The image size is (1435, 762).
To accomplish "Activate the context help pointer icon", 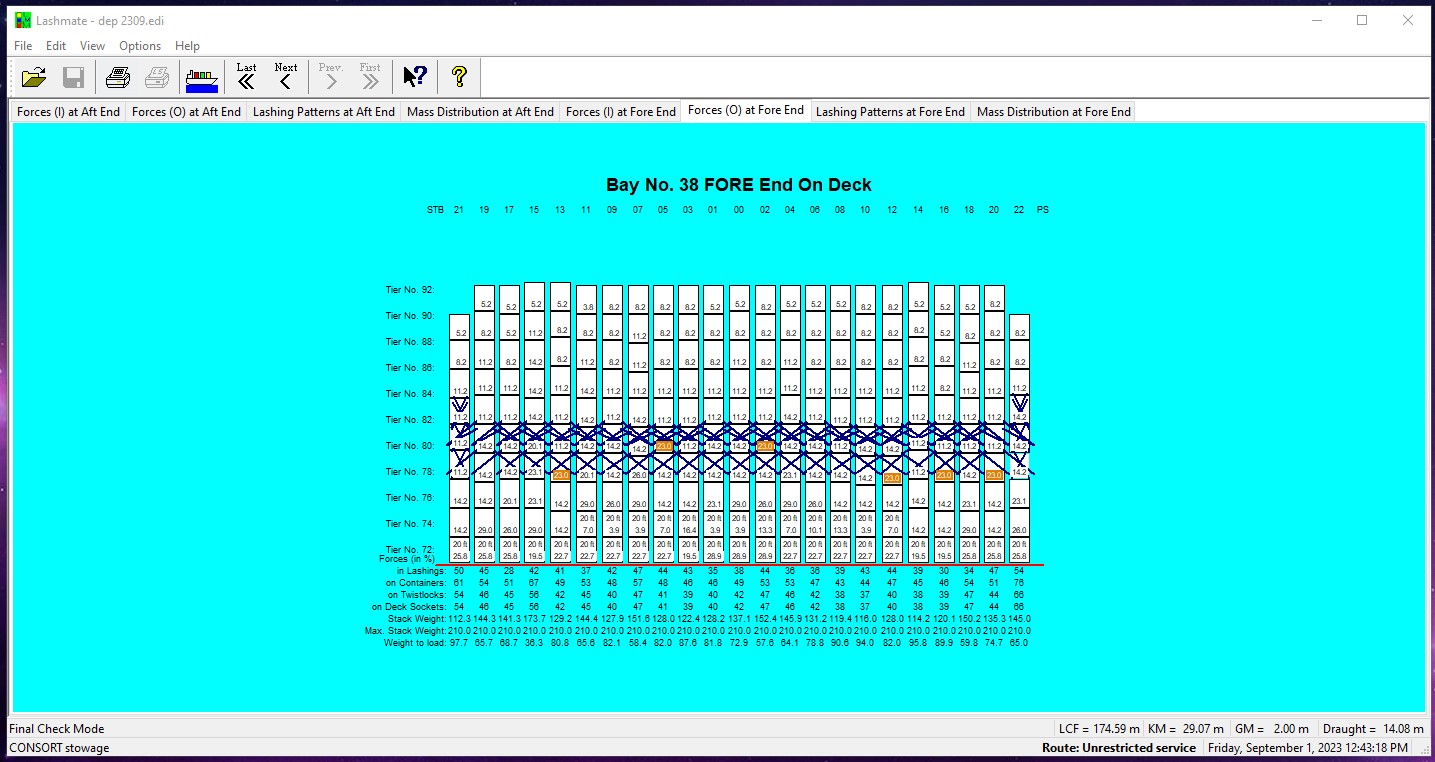I will point(415,77).
